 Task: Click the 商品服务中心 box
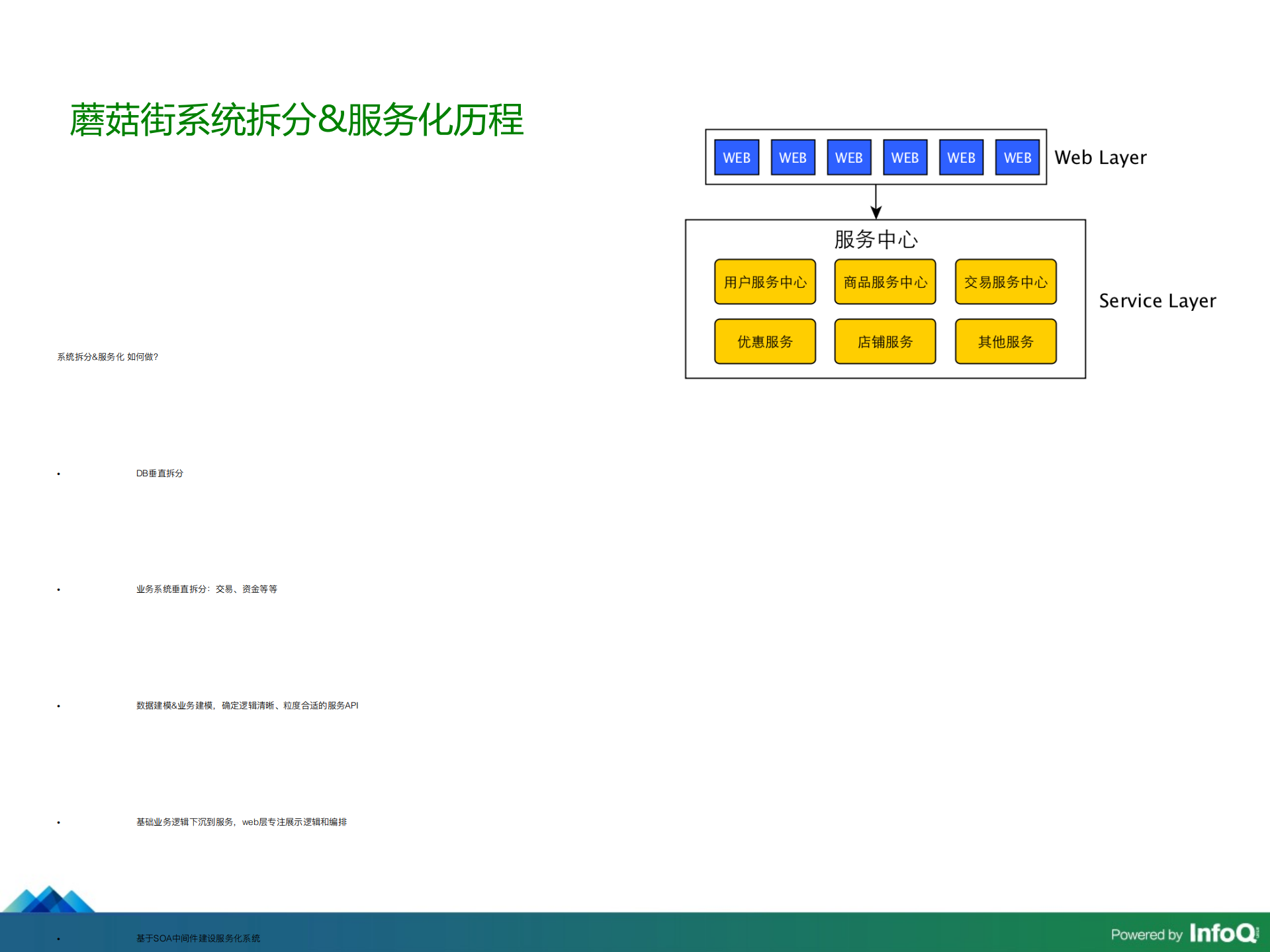[x=885, y=281]
